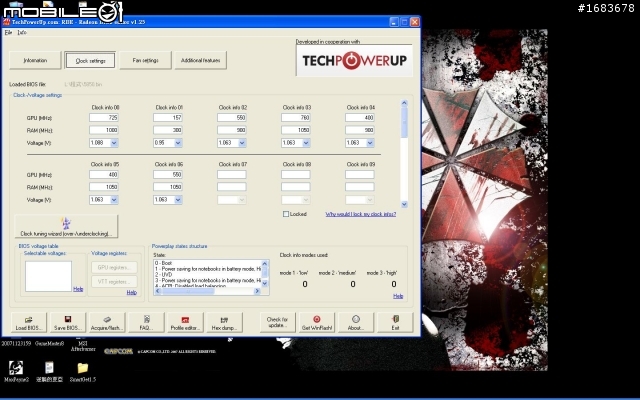Open the File menu
The image size is (640, 400).
pyautogui.click(x=8, y=32)
